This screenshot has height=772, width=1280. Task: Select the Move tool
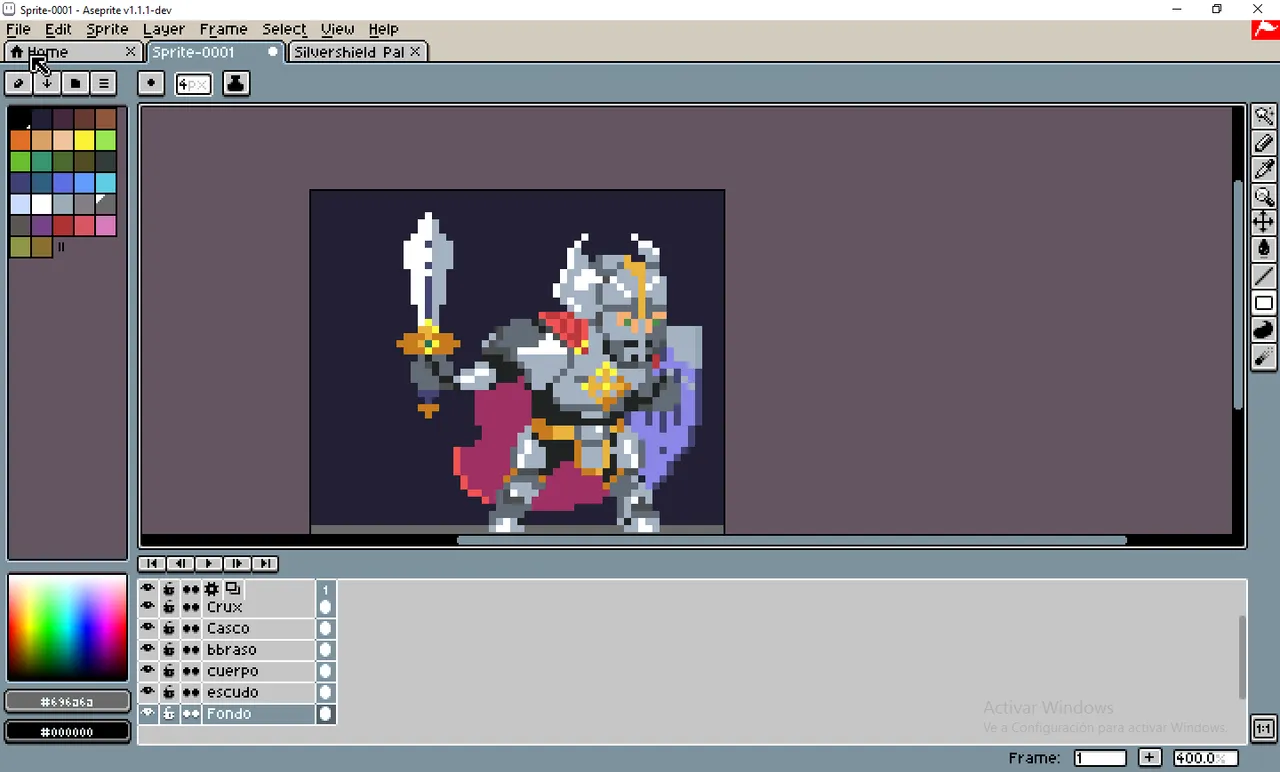[x=1264, y=222]
